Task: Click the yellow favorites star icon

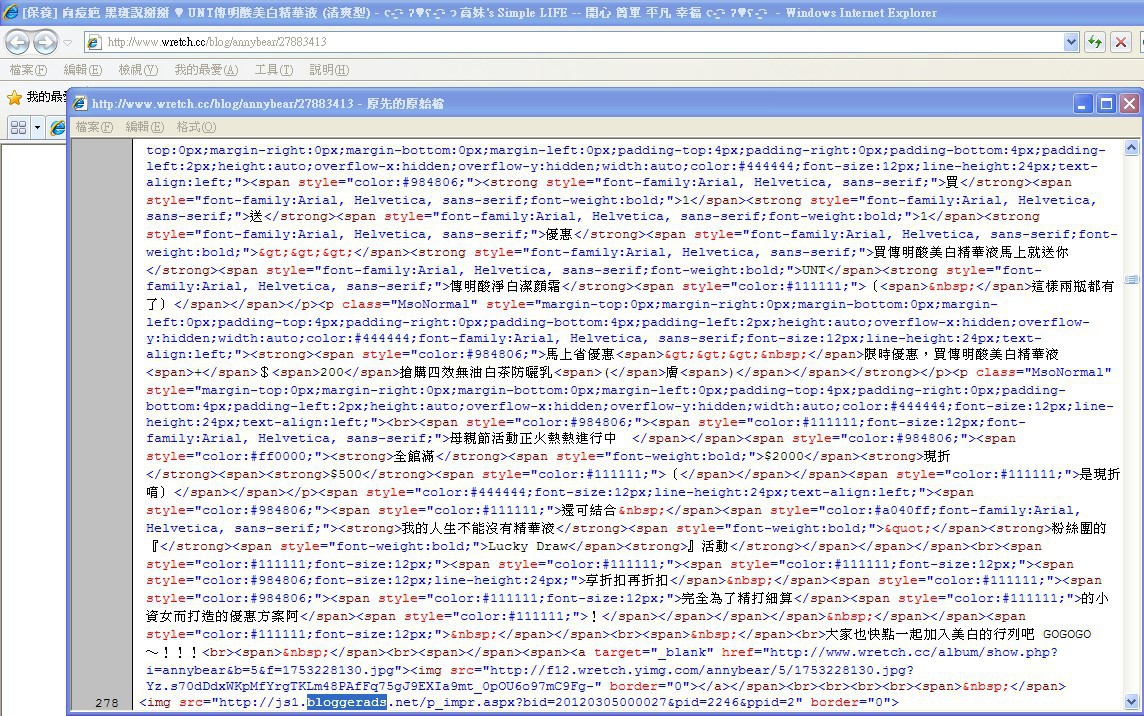Action: 14,97
